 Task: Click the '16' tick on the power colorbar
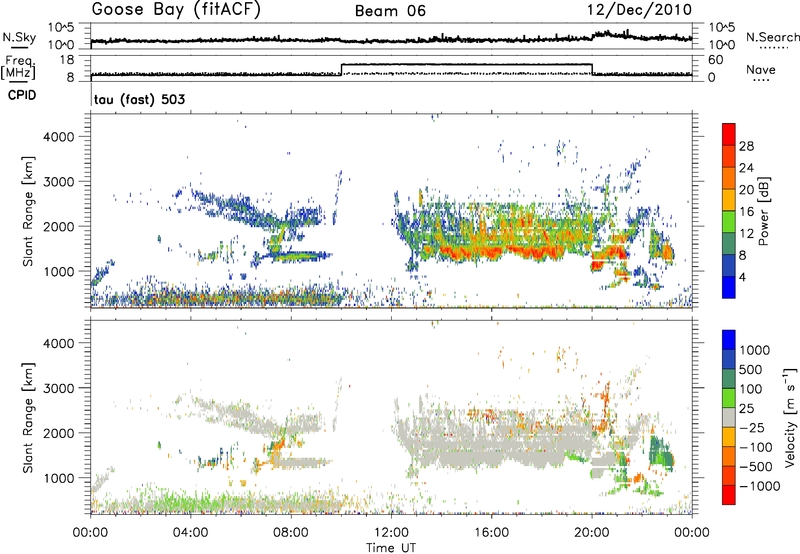[746, 212]
